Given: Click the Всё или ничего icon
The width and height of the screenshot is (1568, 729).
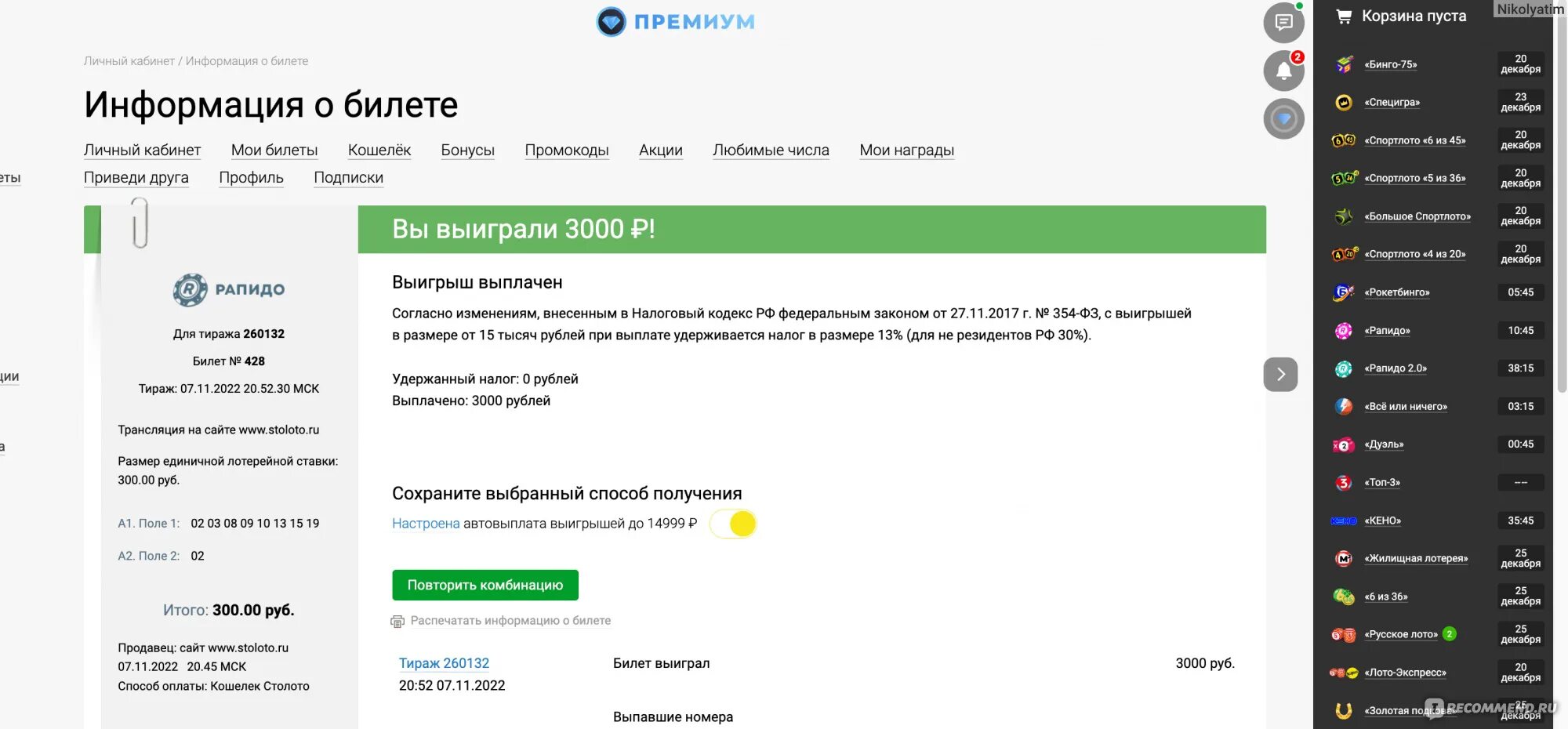Looking at the screenshot, I should coord(1344,406).
